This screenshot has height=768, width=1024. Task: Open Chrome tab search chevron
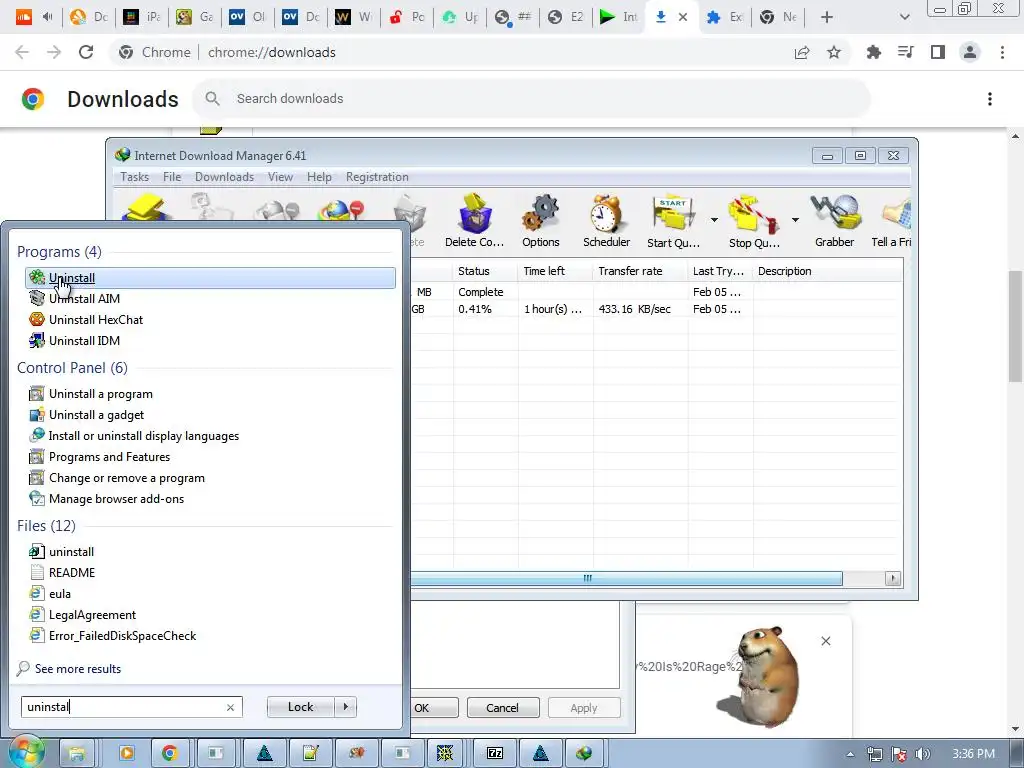coord(904,17)
